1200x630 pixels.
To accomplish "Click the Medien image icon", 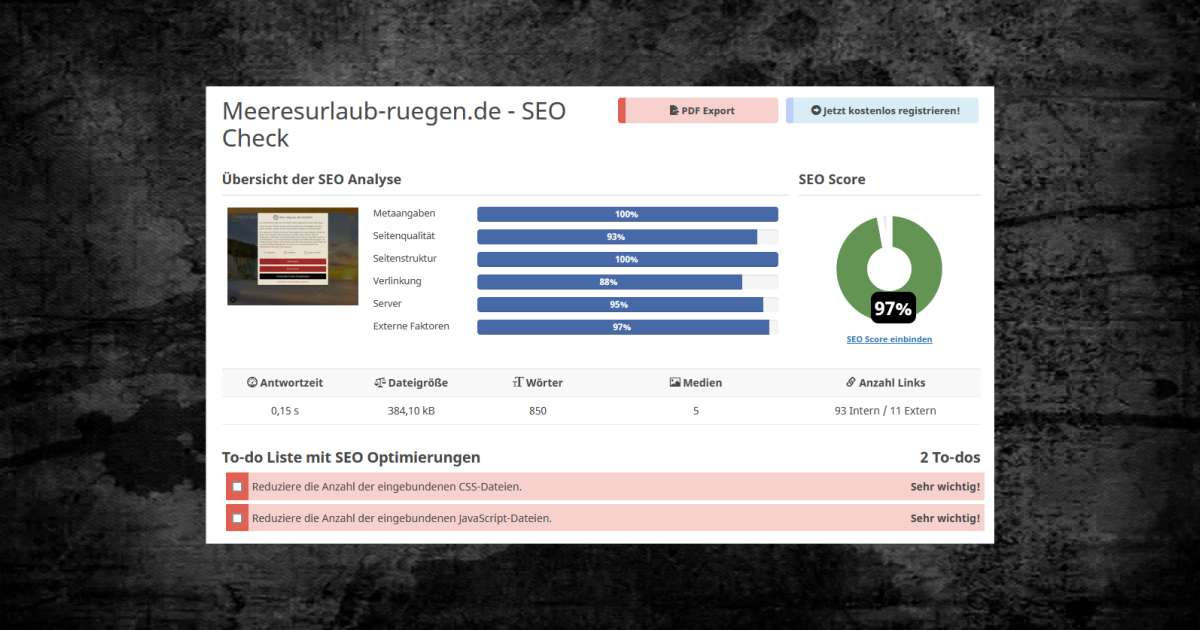I will coord(675,383).
